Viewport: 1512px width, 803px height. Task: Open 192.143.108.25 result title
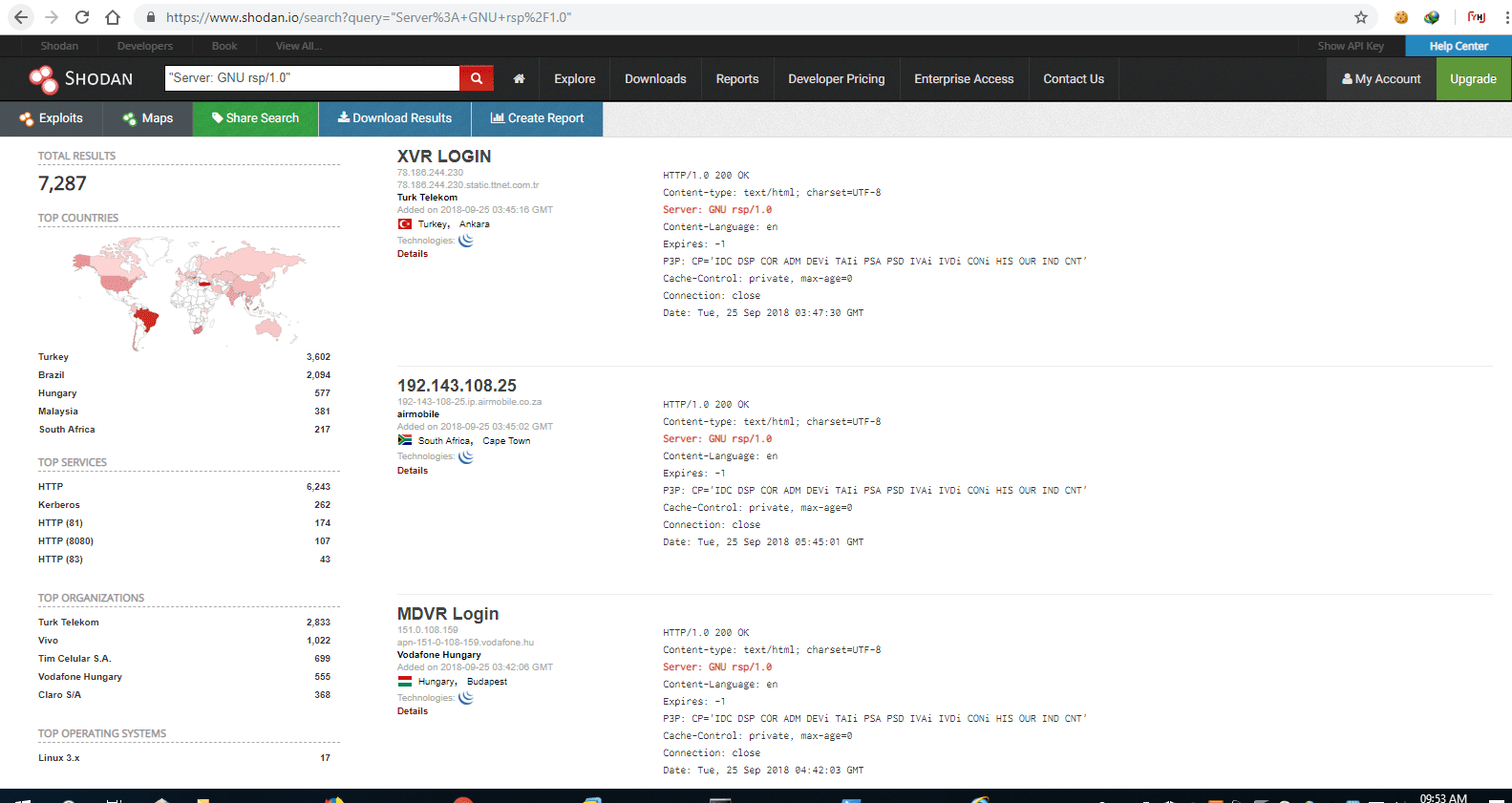(457, 386)
